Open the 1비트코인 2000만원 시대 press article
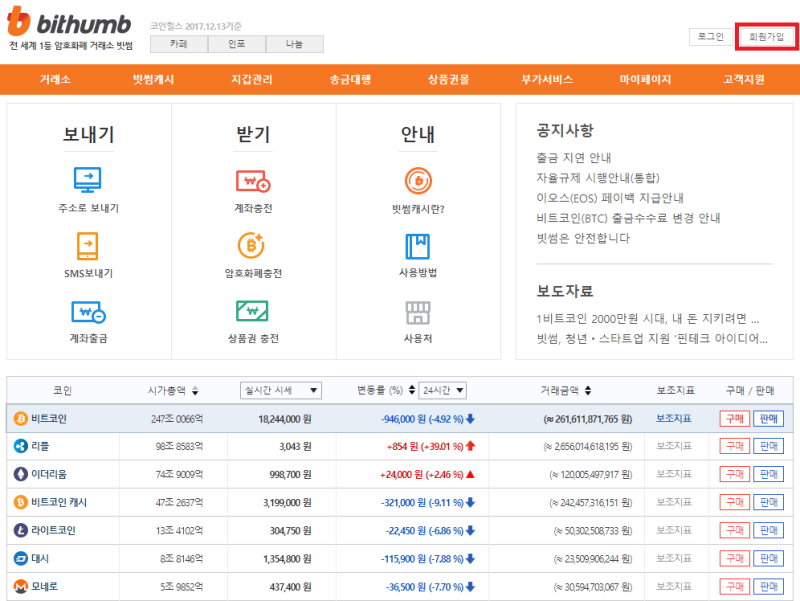Viewport: 800px width, 601px height. pos(647,319)
